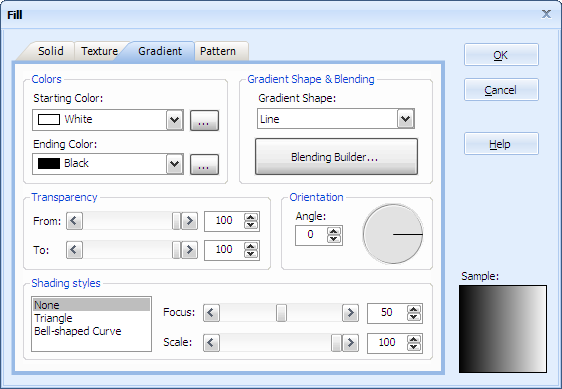Open the Starting Color dropdown
562x389 pixels.
pos(175,120)
